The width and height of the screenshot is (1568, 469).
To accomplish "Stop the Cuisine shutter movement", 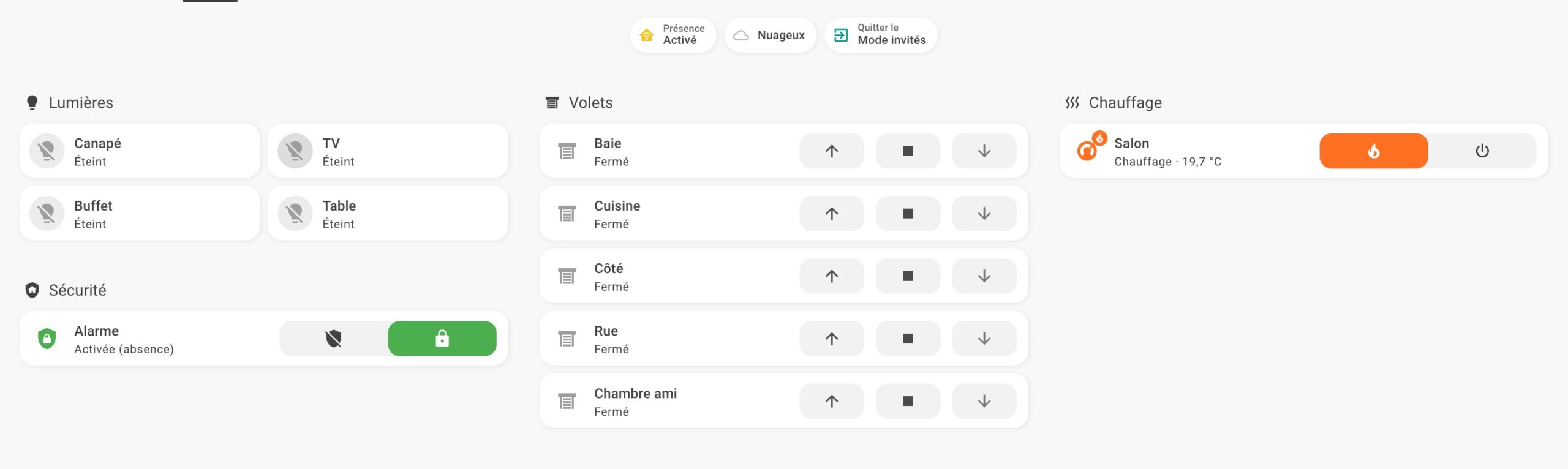I will pos(908,213).
